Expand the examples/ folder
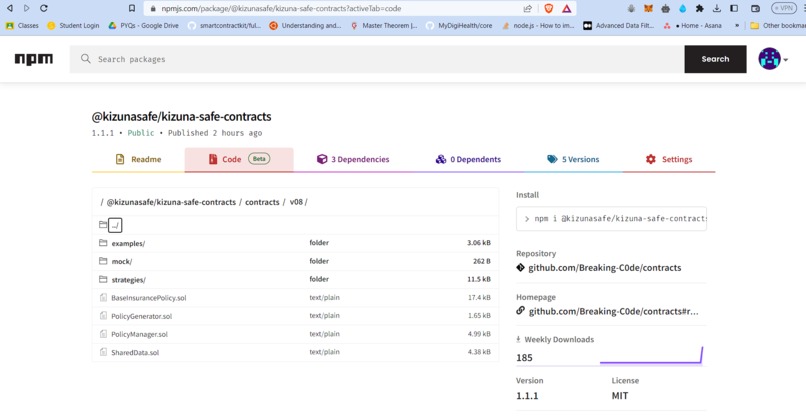This screenshot has height=418, width=806. click(x=128, y=243)
